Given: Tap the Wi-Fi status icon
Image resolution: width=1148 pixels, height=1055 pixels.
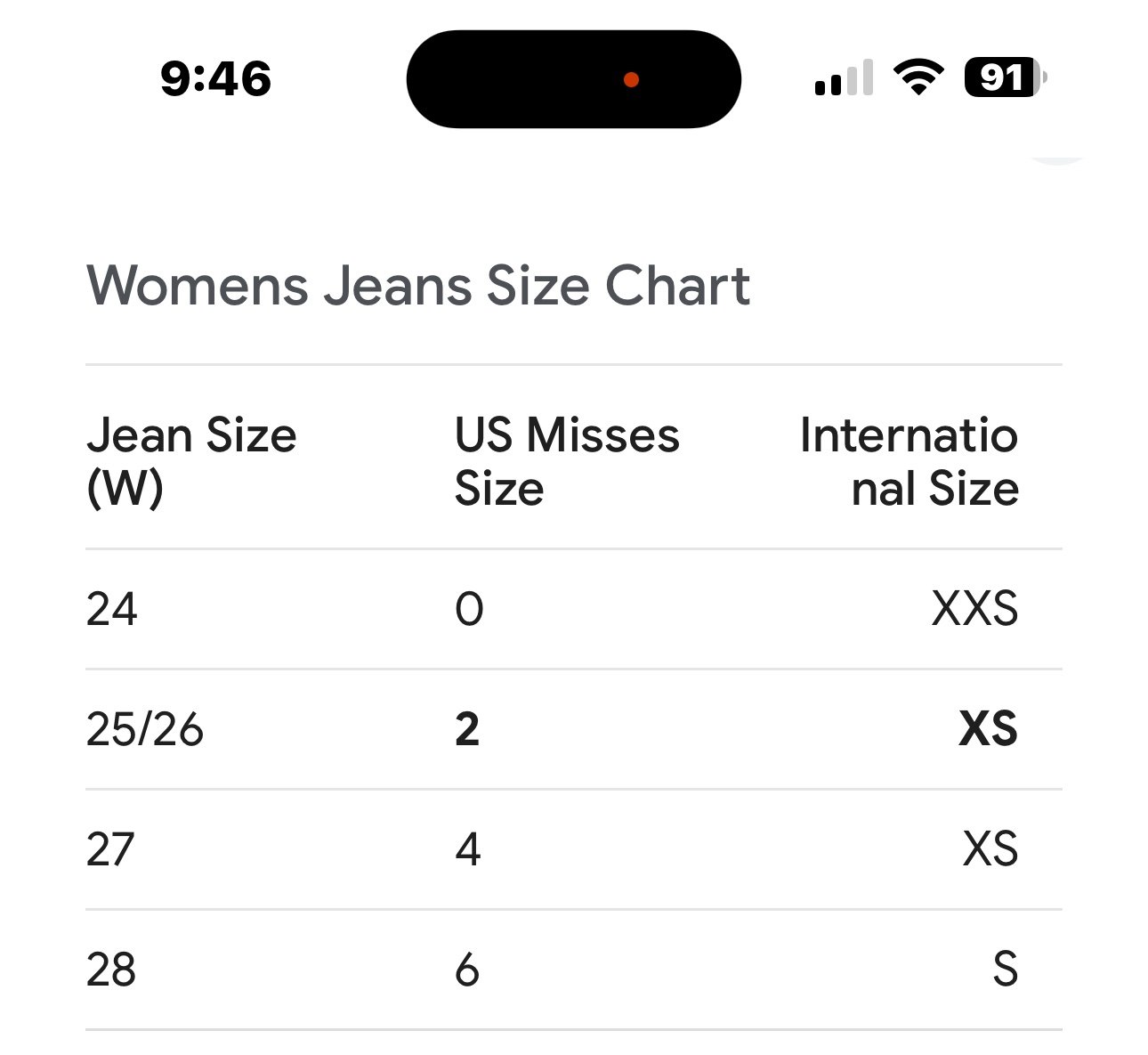Looking at the screenshot, I should click(x=918, y=77).
